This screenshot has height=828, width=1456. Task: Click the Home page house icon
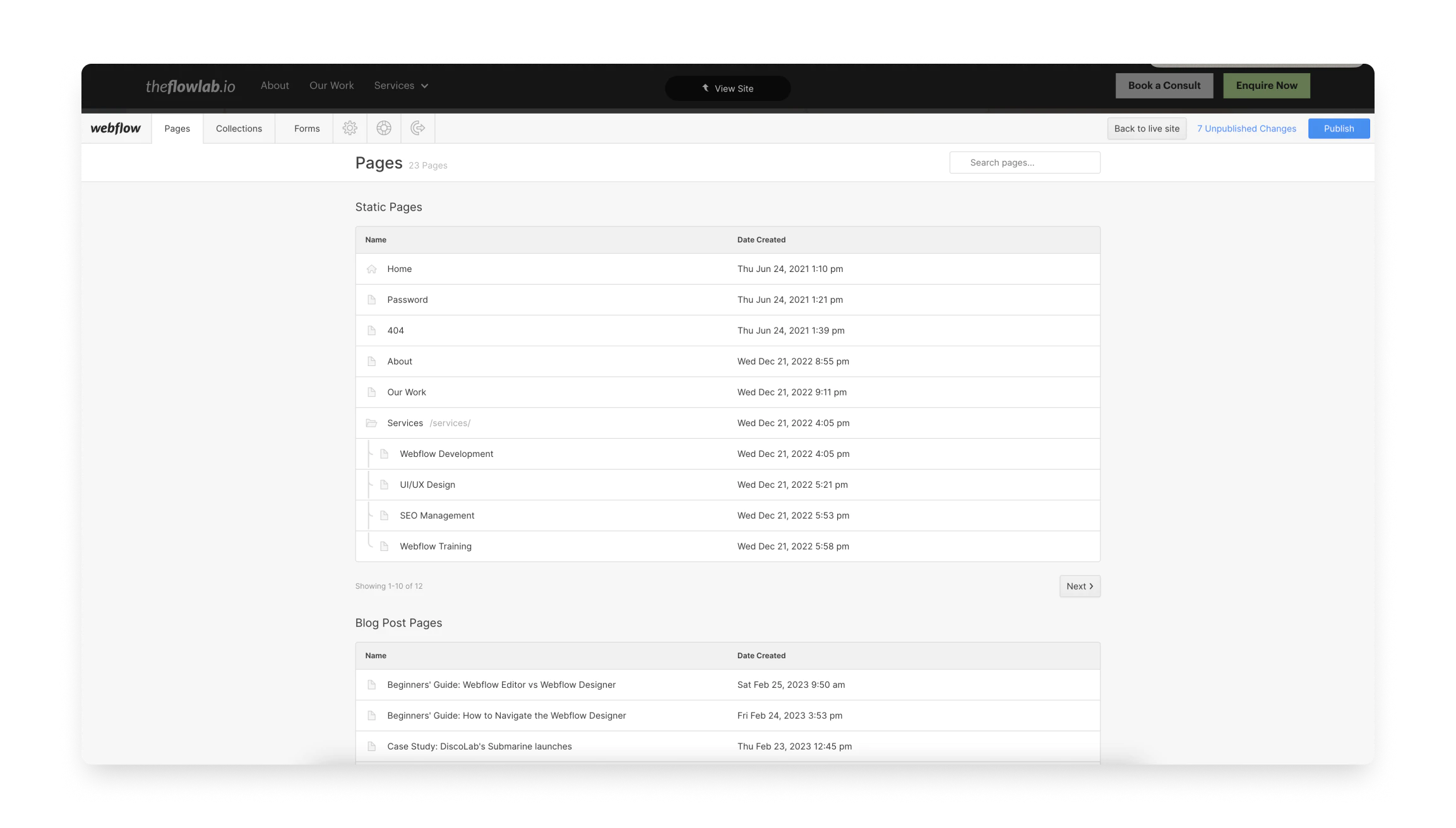click(x=371, y=269)
